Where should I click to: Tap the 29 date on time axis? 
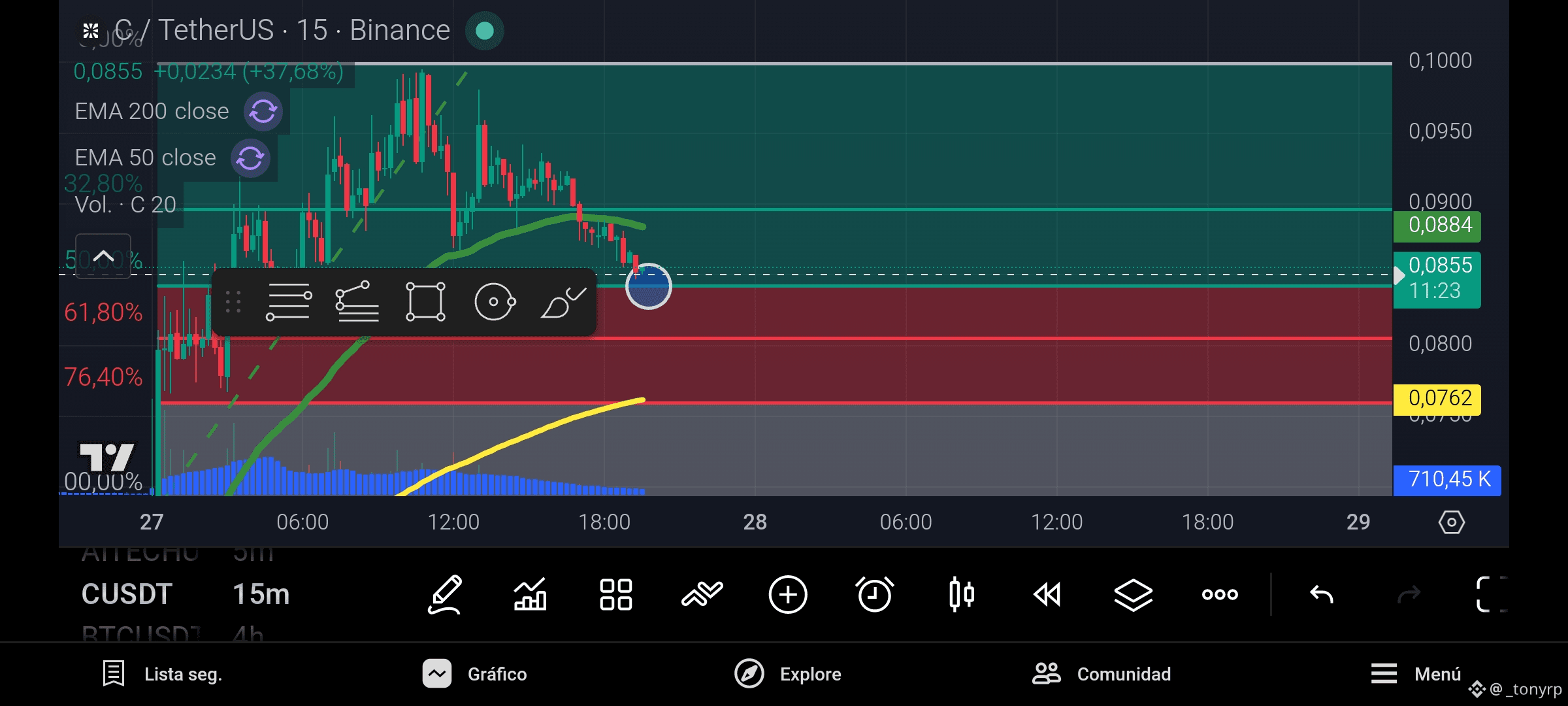1358,522
